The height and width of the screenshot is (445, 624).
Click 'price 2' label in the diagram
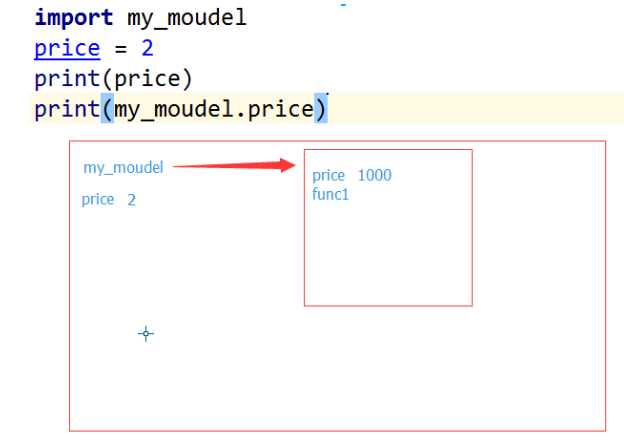pyautogui.click(x=109, y=199)
